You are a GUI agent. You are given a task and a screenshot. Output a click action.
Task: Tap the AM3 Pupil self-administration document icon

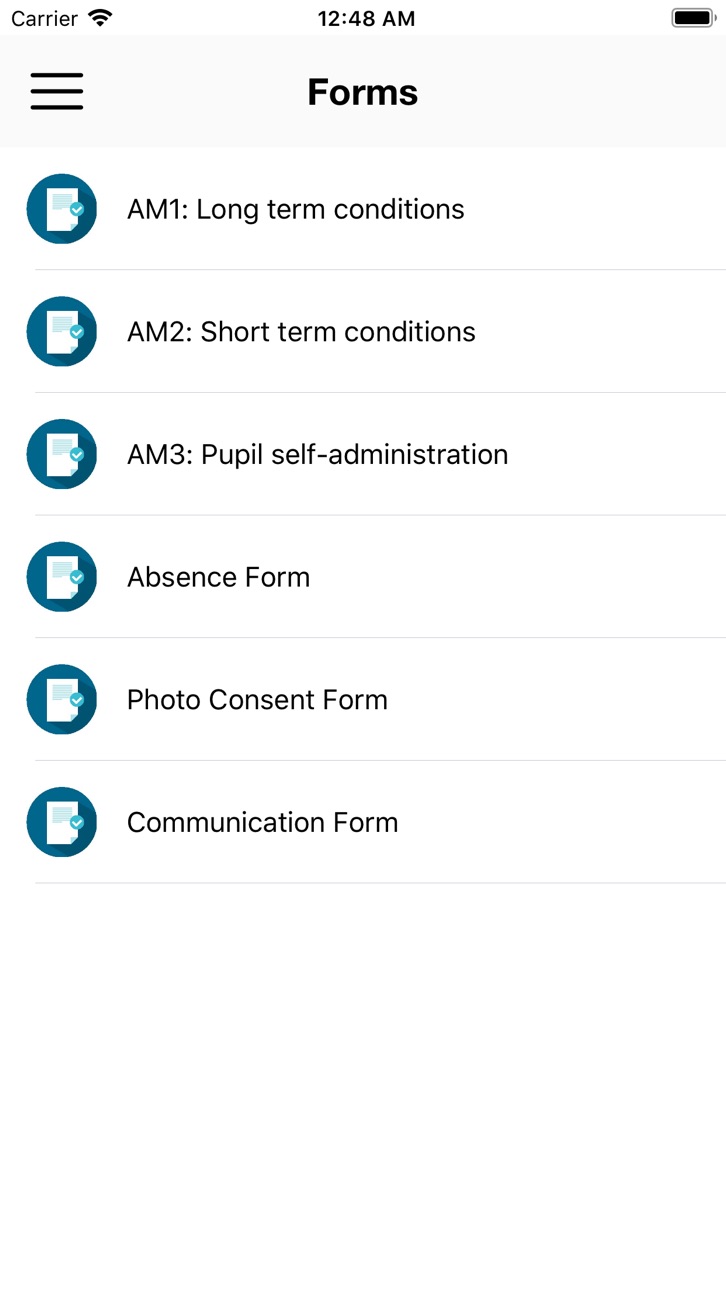tap(62, 454)
